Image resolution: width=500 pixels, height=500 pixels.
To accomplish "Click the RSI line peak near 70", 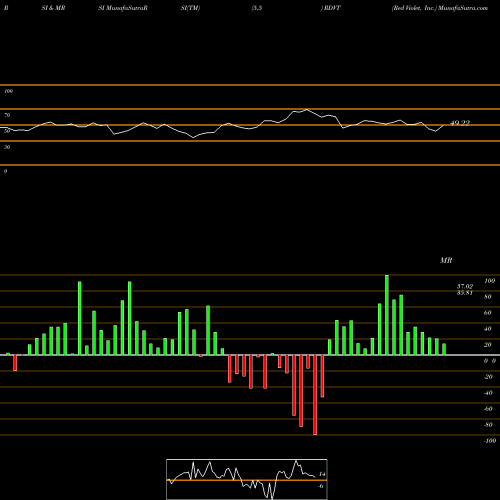I will [x=307, y=110].
